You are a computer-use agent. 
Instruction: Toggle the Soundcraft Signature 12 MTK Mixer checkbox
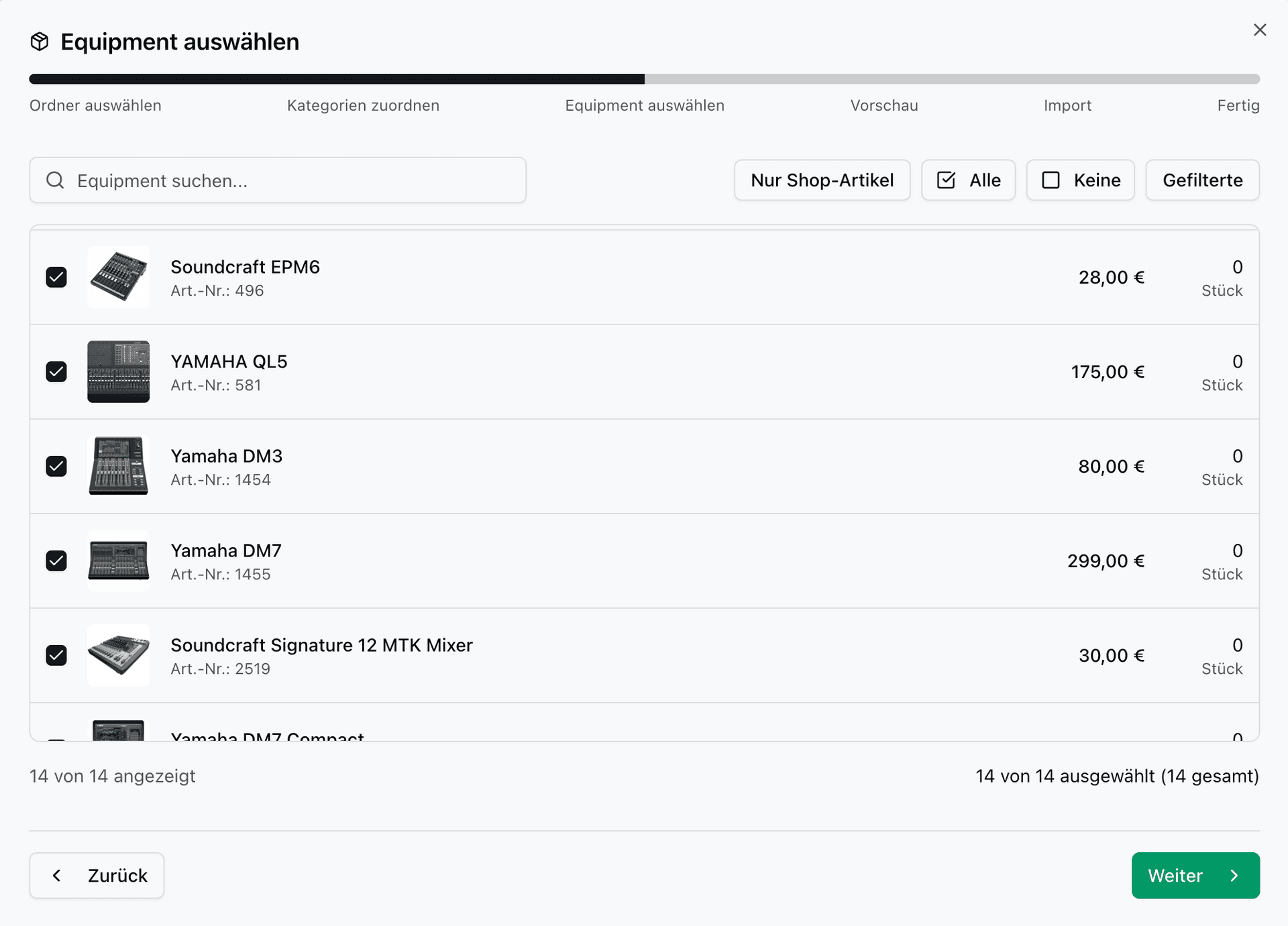coord(56,655)
